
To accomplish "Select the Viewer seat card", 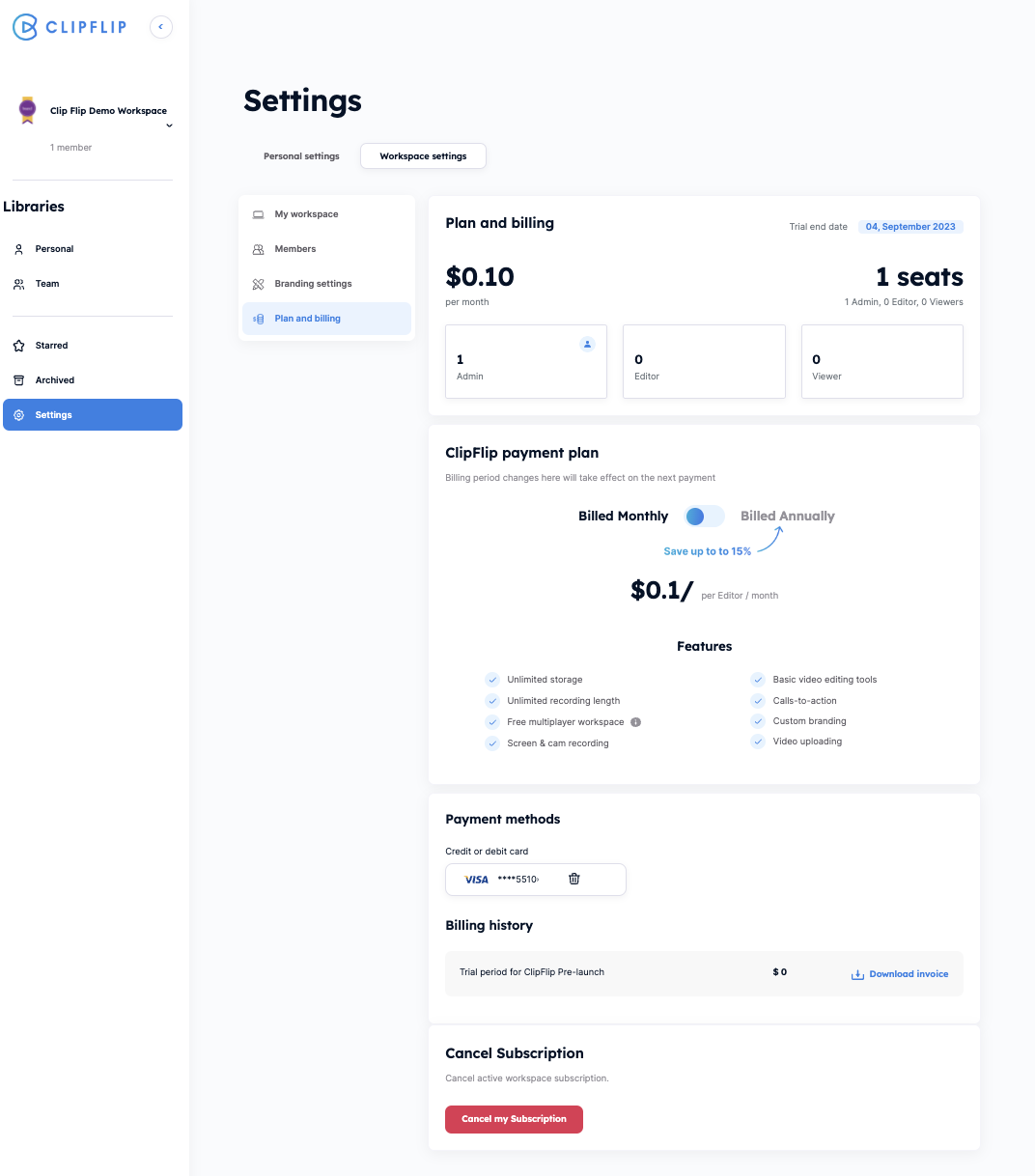I will (x=882, y=361).
